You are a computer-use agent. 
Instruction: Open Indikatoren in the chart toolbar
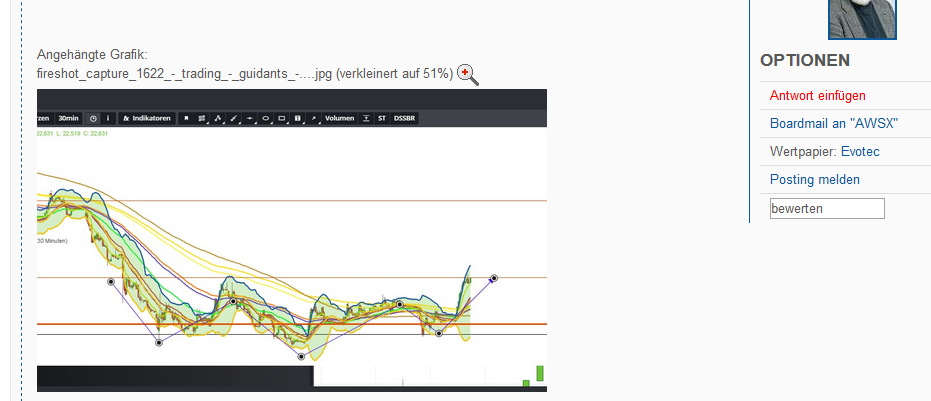(x=147, y=118)
